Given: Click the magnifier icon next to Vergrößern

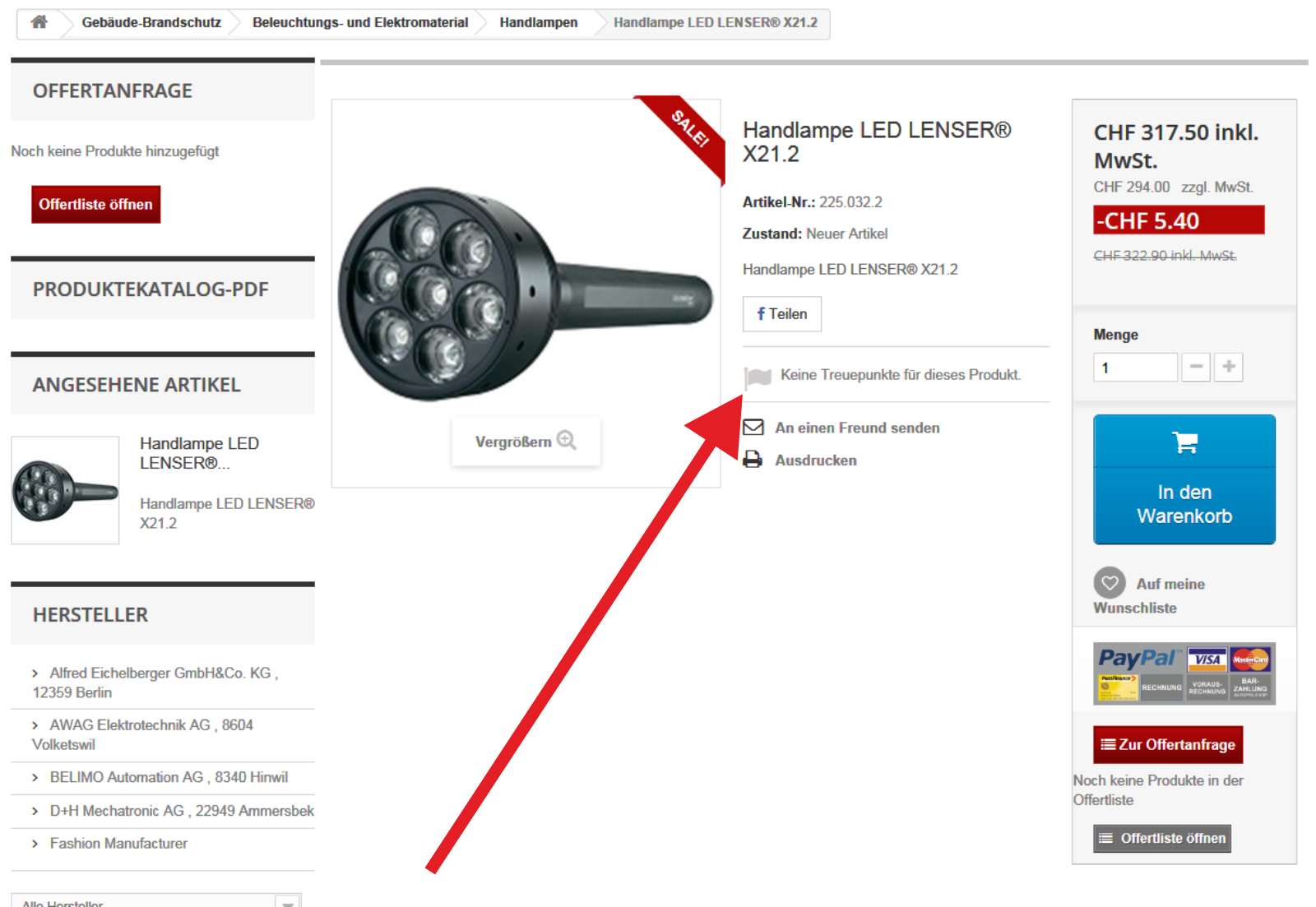Looking at the screenshot, I should [566, 441].
